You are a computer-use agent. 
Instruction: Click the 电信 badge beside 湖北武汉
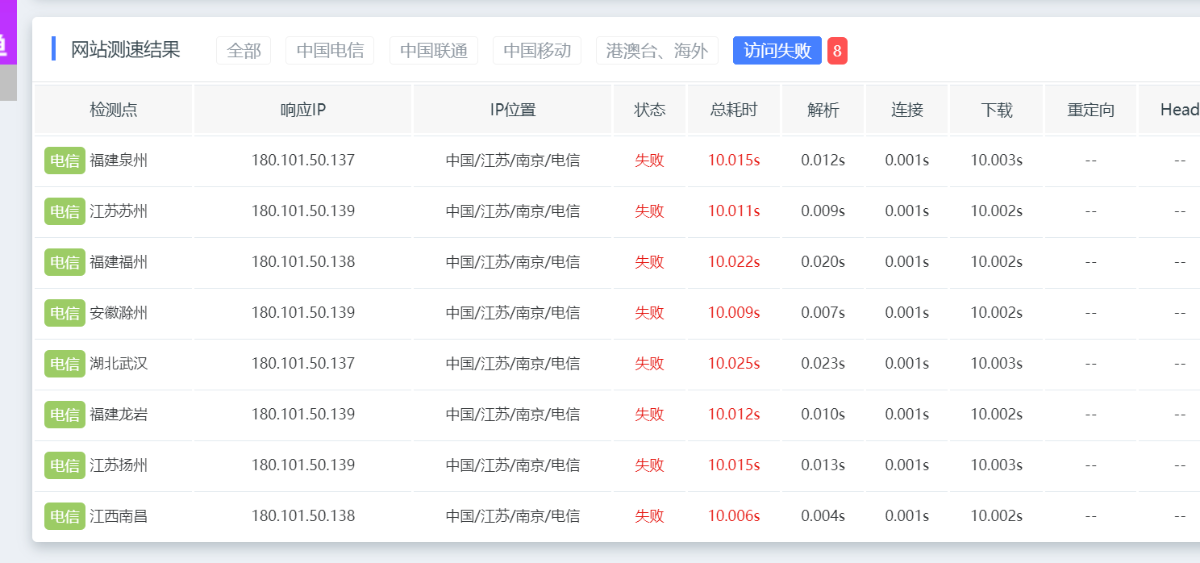(x=65, y=363)
